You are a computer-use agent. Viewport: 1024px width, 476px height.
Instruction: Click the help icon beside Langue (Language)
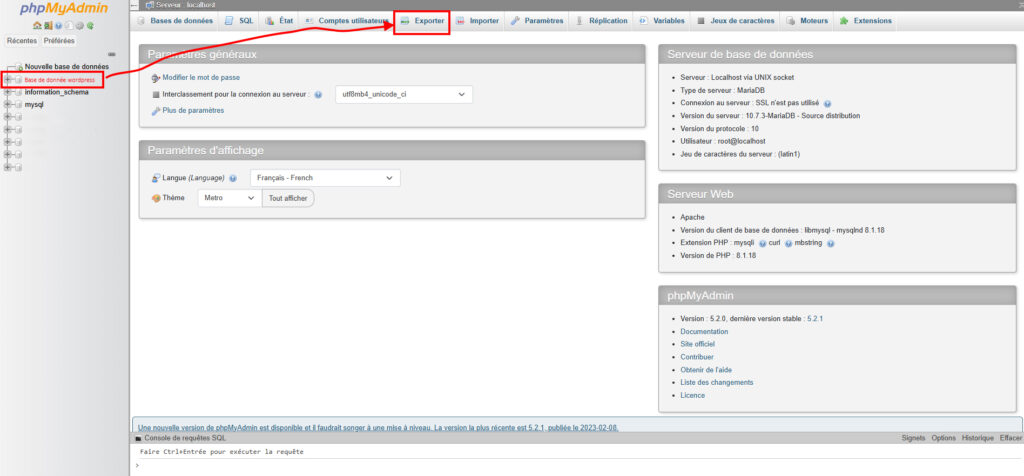pyautogui.click(x=234, y=178)
